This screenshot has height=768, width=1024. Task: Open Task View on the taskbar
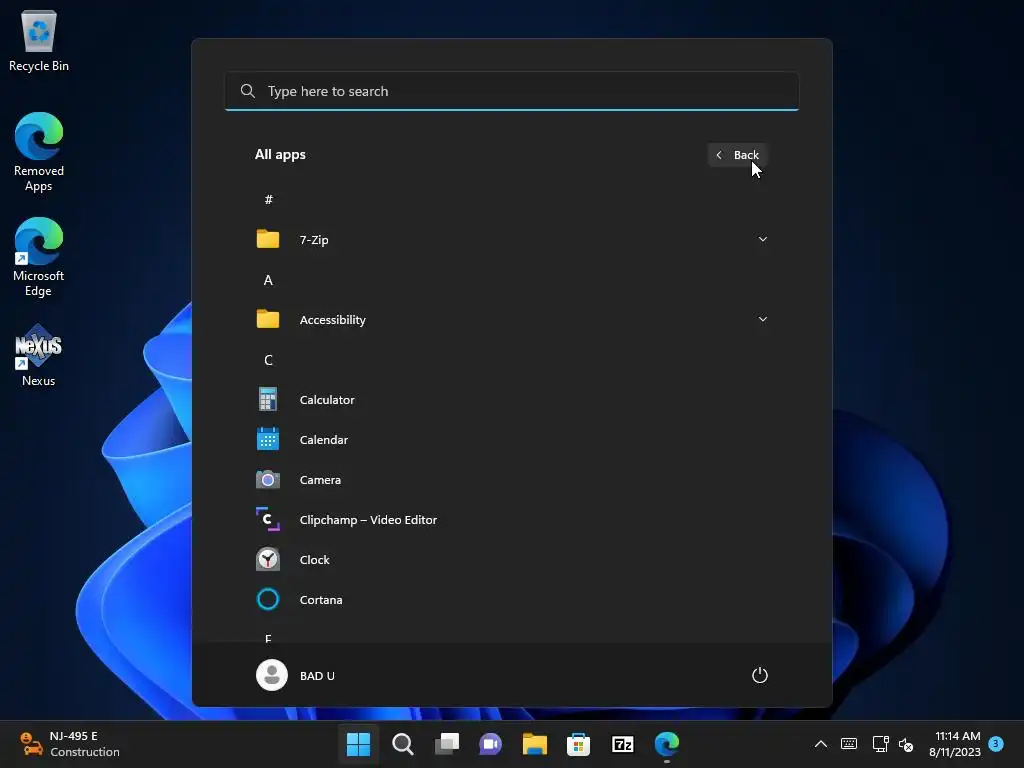pyautogui.click(x=447, y=744)
